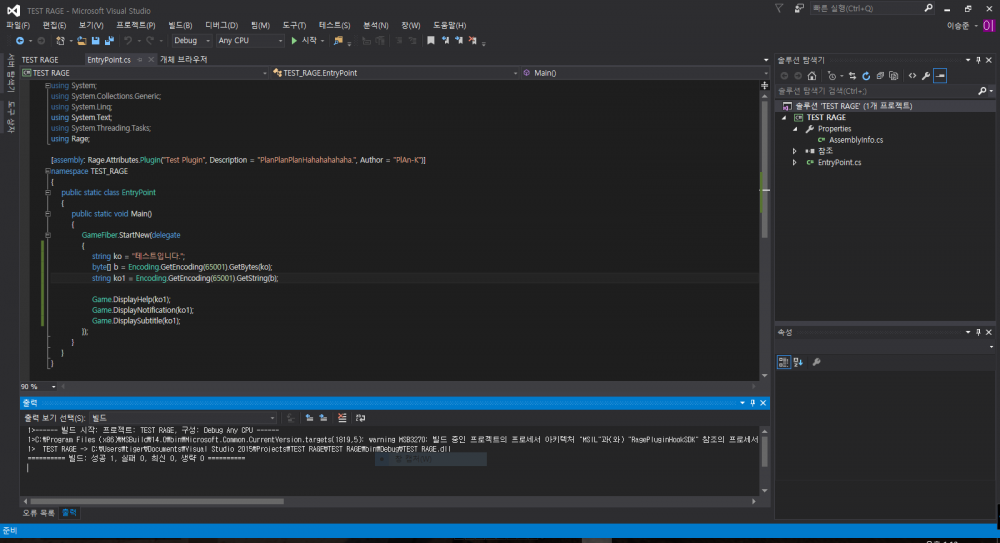The width and height of the screenshot is (1000, 543).
Task: Click the View Code icon in Solution Explorer
Action: coord(912,75)
